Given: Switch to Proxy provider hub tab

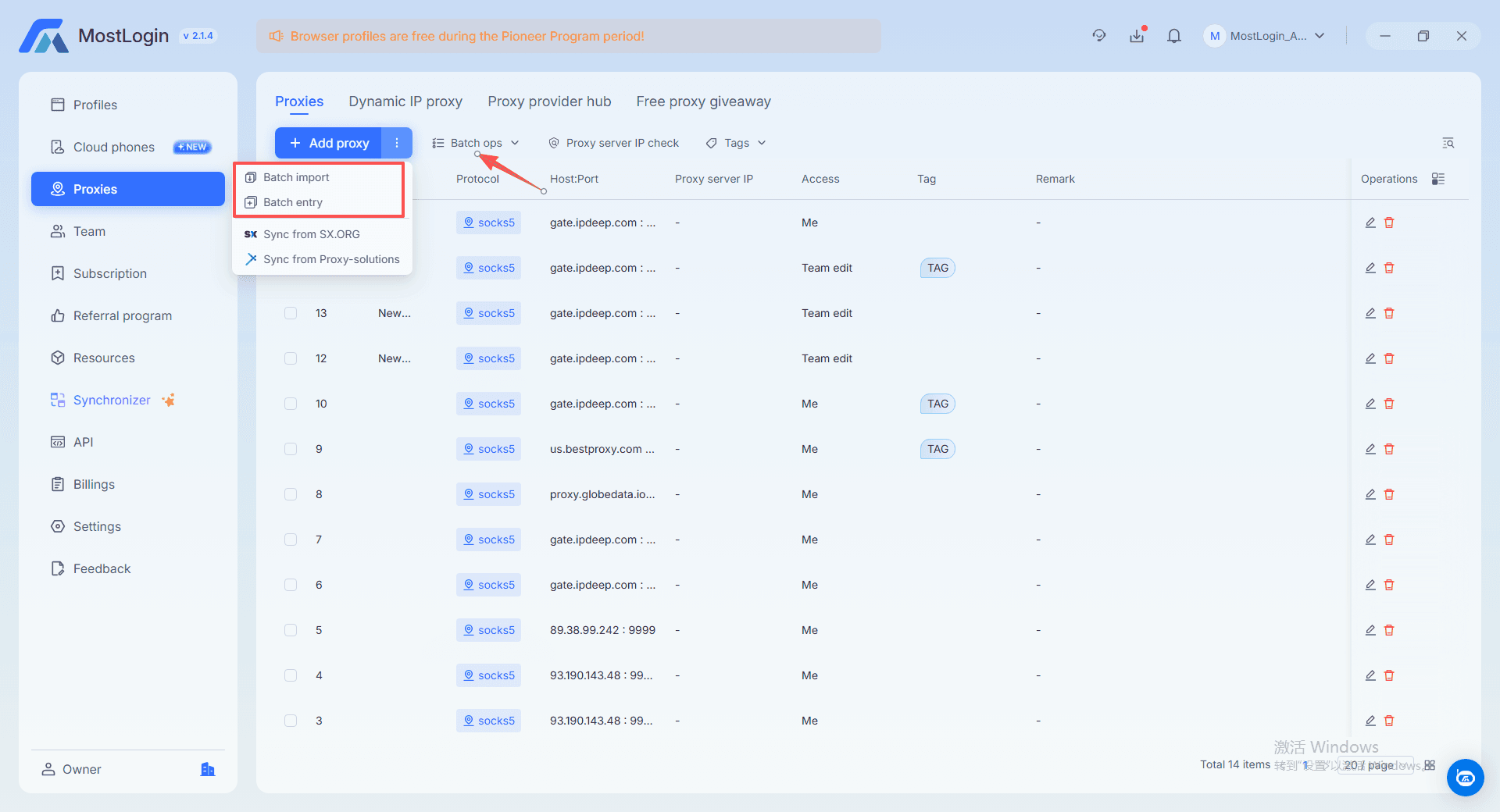Looking at the screenshot, I should click(549, 101).
